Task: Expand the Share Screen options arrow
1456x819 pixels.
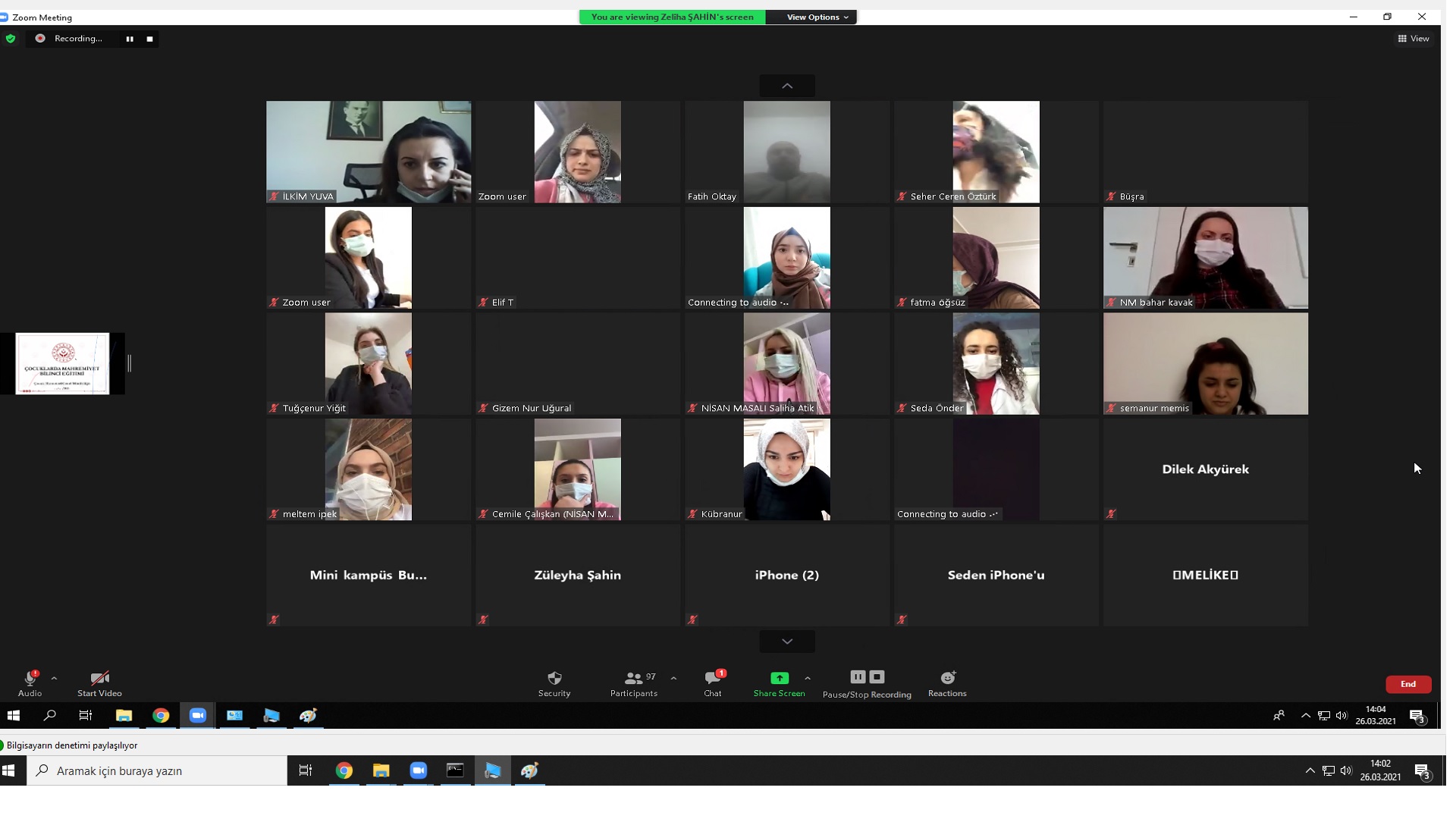Action: point(807,679)
